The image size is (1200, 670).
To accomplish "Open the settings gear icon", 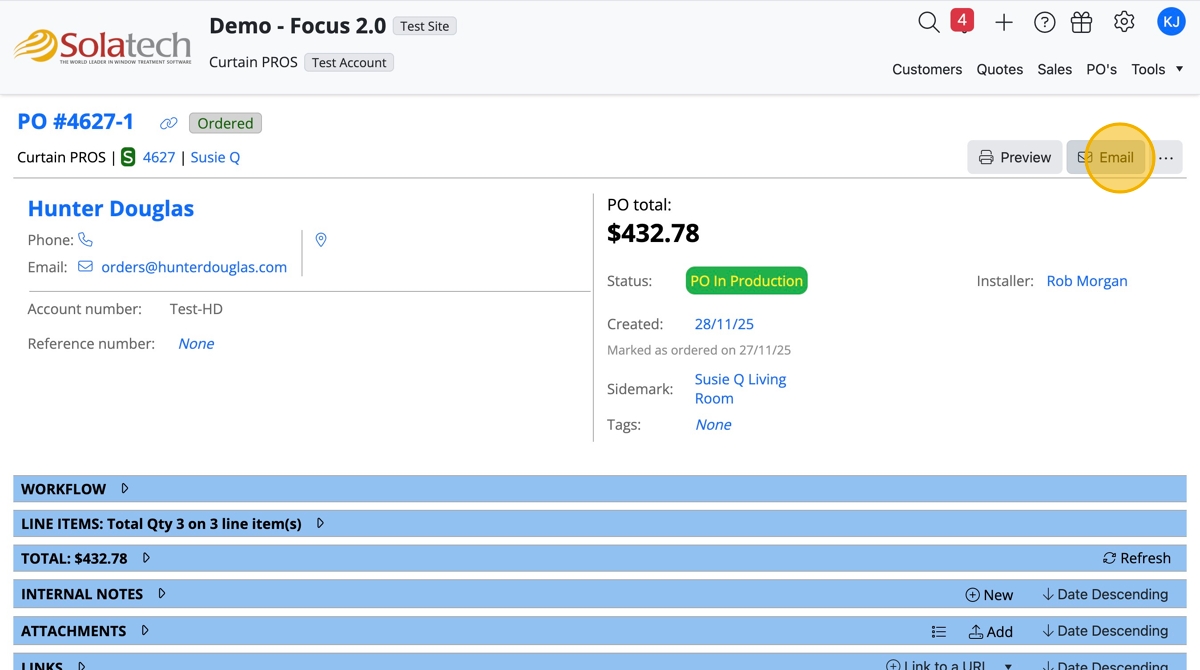I will [1124, 22].
